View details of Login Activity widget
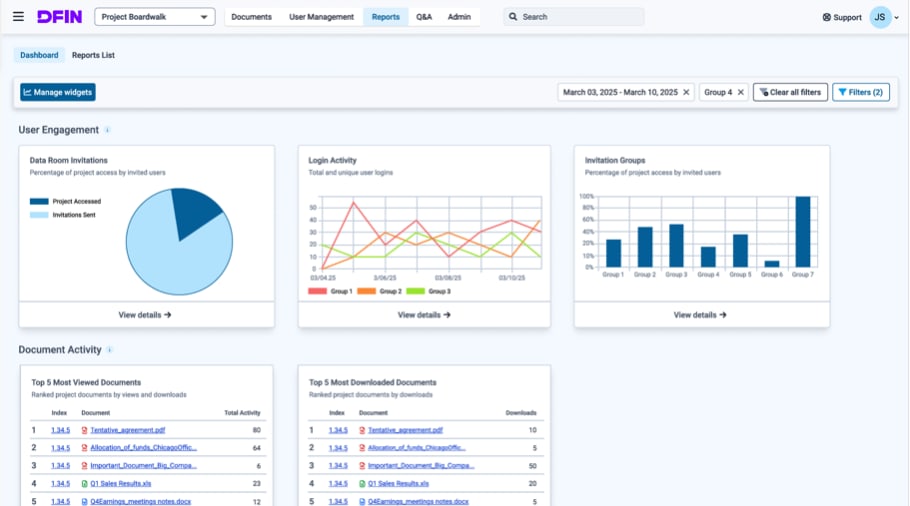The image size is (910, 506). click(x=424, y=315)
